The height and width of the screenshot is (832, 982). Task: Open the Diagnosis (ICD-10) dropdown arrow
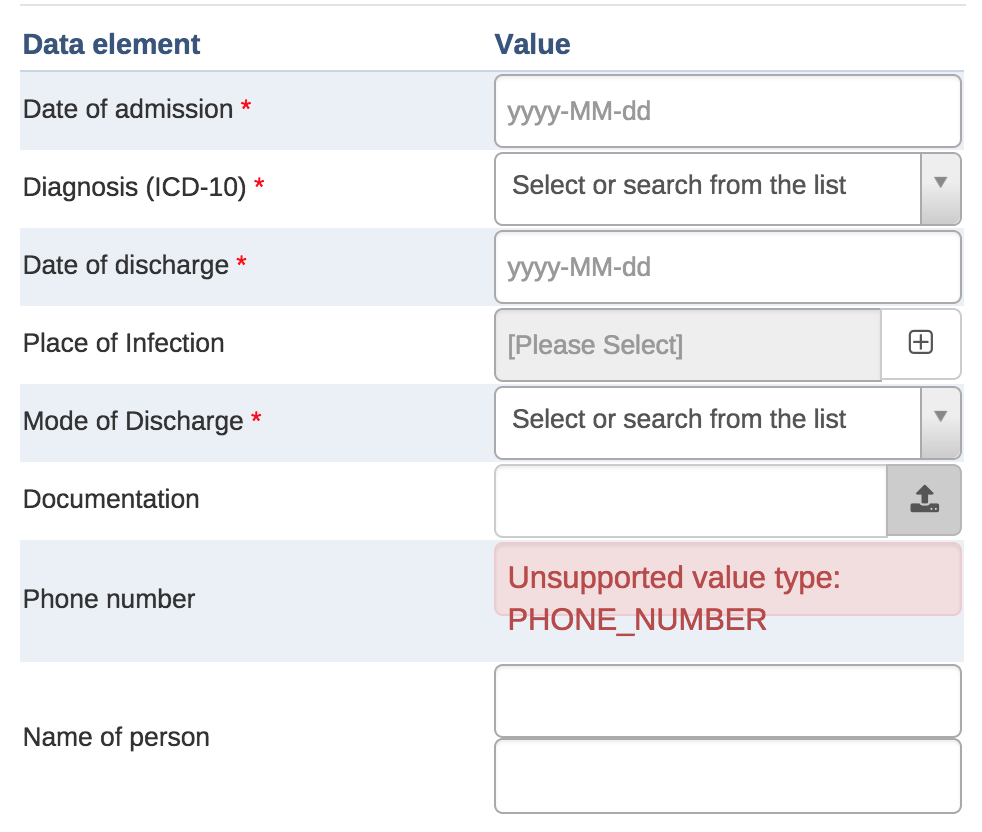tap(940, 188)
